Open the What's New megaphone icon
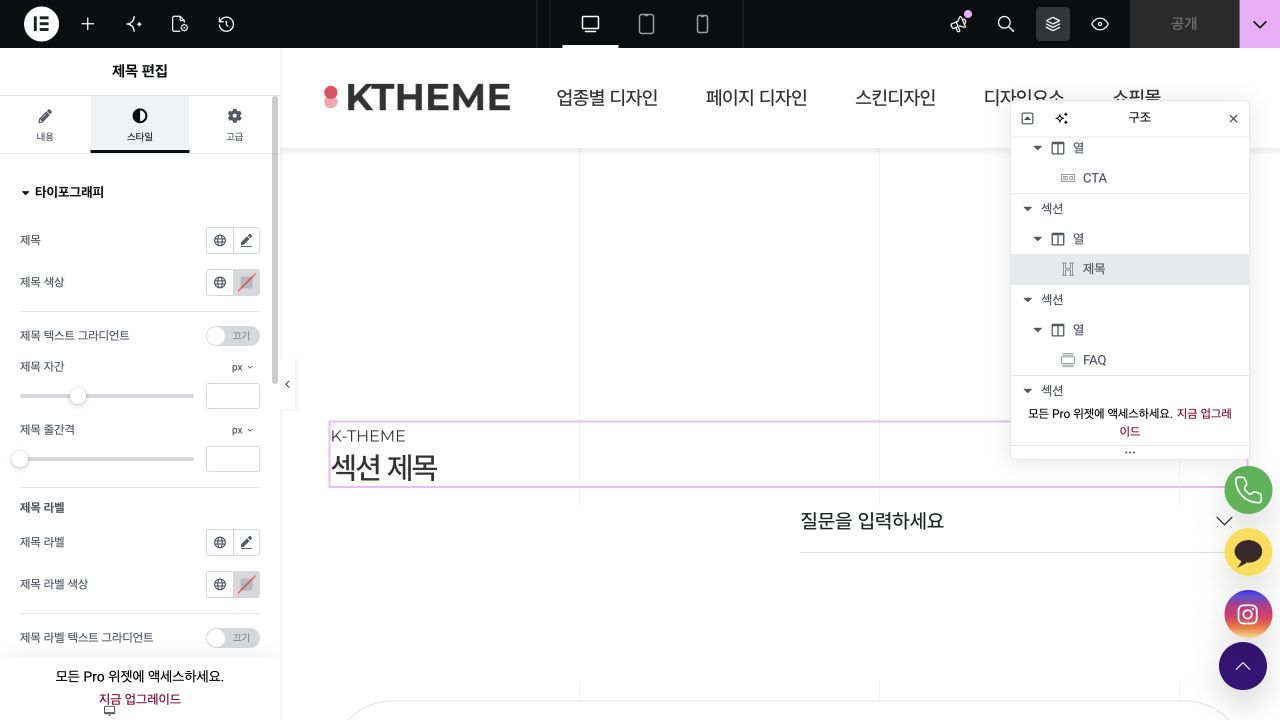The height and width of the screenshot is (720, 1280). 960,24
